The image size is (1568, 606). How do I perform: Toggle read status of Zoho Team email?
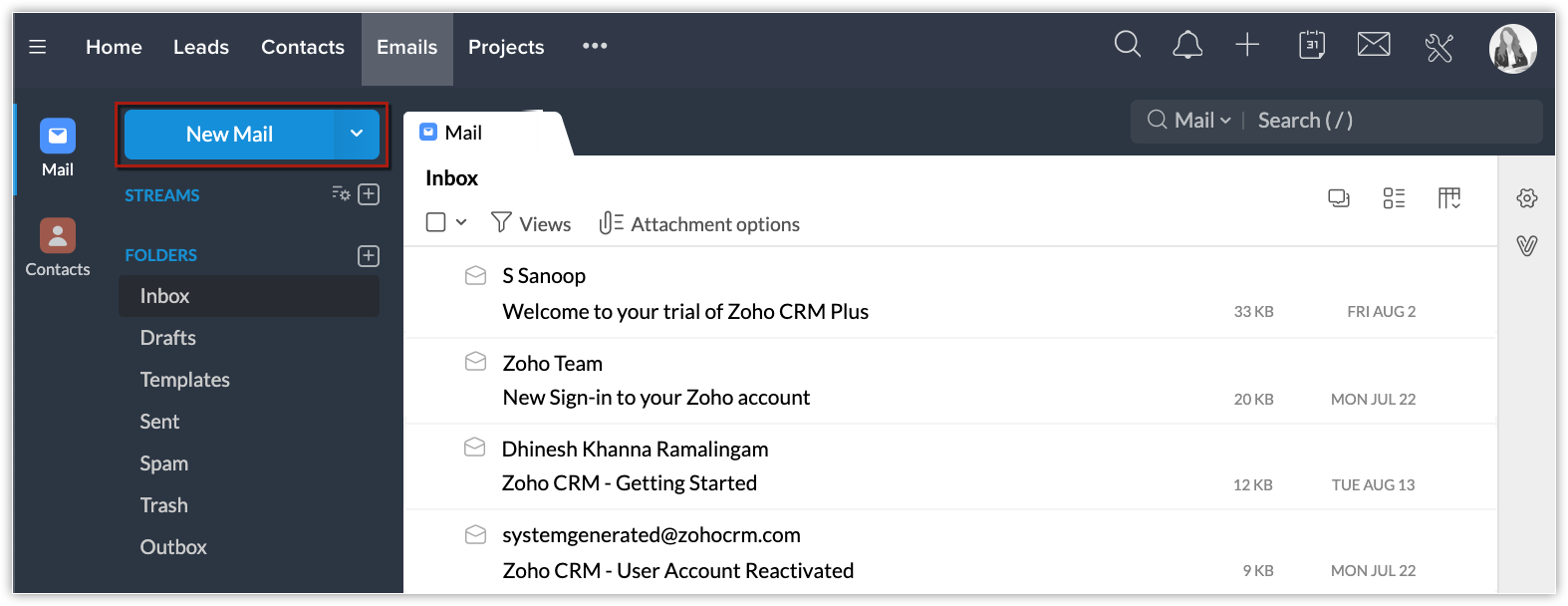pyautogui.click(x=476, y=362)
